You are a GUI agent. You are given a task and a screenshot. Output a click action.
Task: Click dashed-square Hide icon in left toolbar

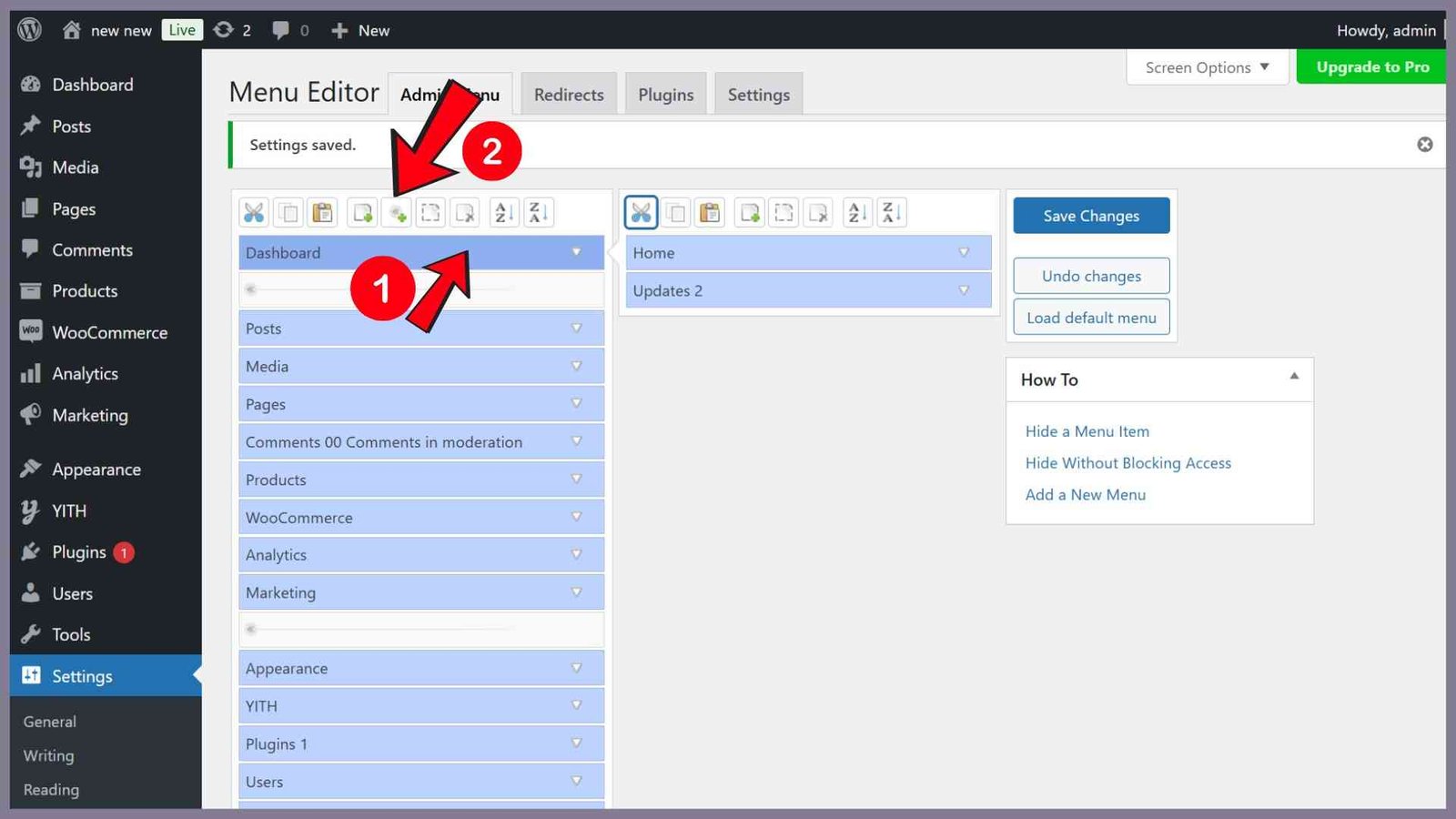pos(430,213)
